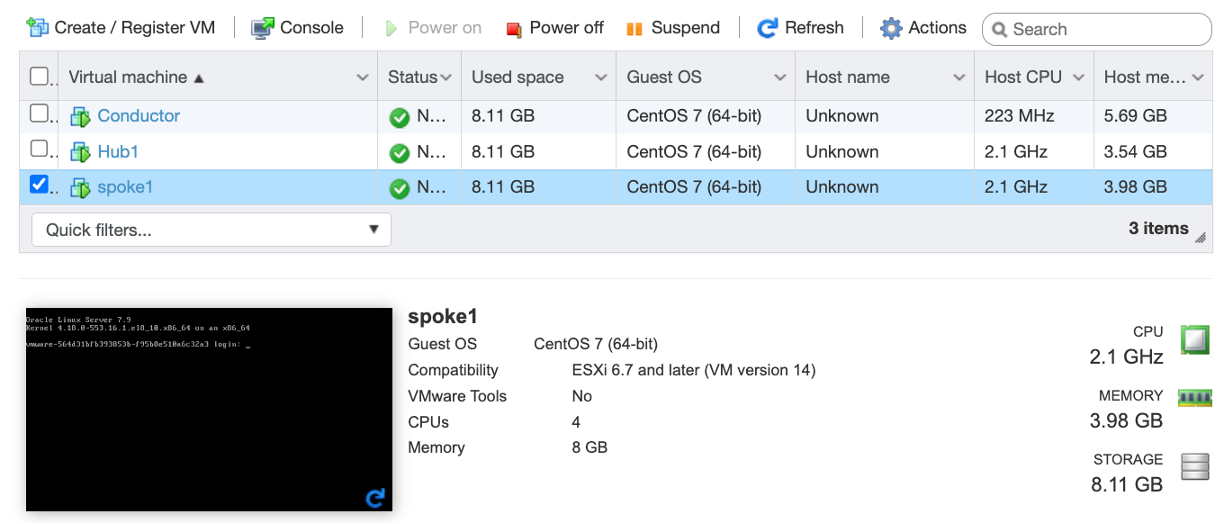Image resolution: width=1224 pixels, height=524 pixels.
Task: Click the Refresh arrow icon in the toolbar
Action: [767, 28]
